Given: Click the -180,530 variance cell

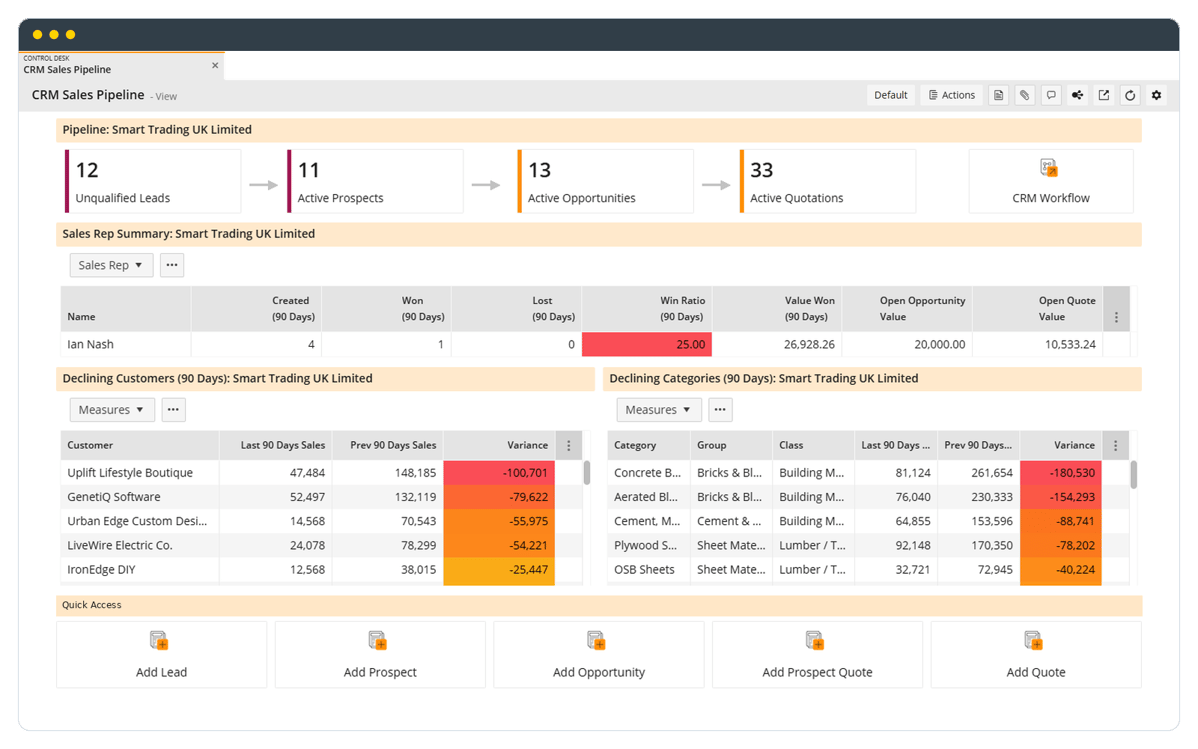Looking at the screenshot, I should tap(1060, 473).
